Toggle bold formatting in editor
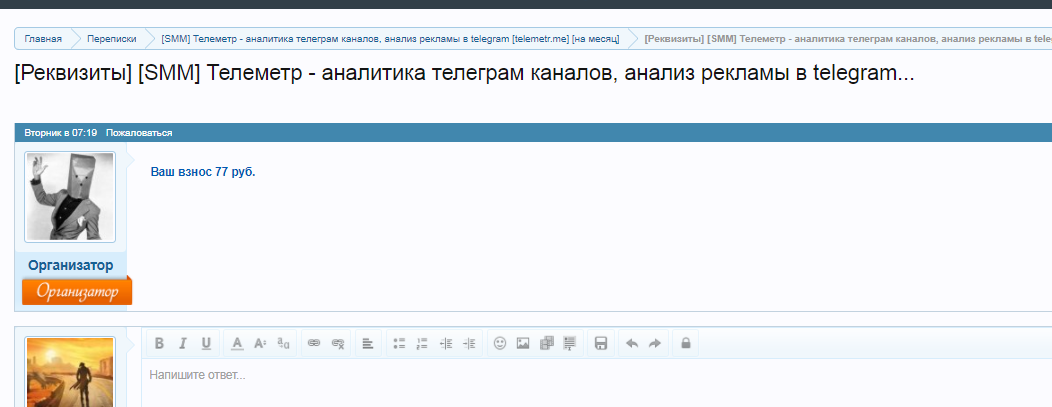This screenshot has width=1052, height=407. click(x=159, y=343)
